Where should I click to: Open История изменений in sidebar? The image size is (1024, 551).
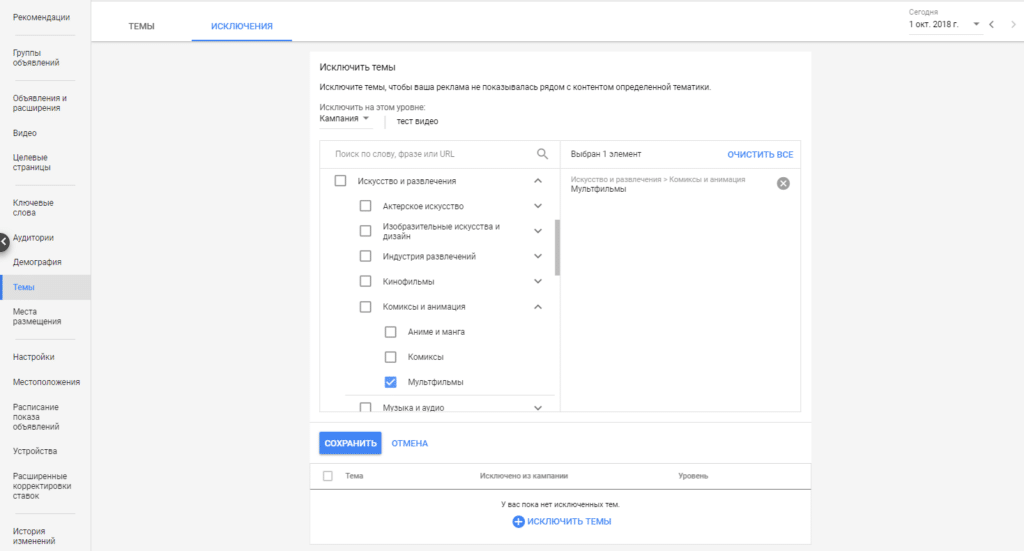pyautogui.click(x=34, y=536)
